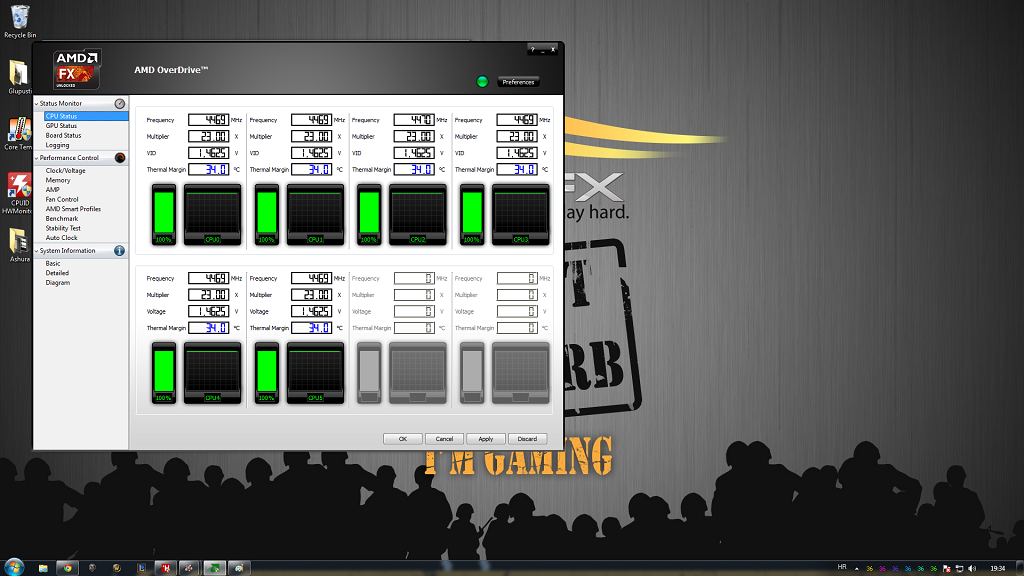
Task: Click the CPU0 Thermal Margin value
Action: coord(208,169)
